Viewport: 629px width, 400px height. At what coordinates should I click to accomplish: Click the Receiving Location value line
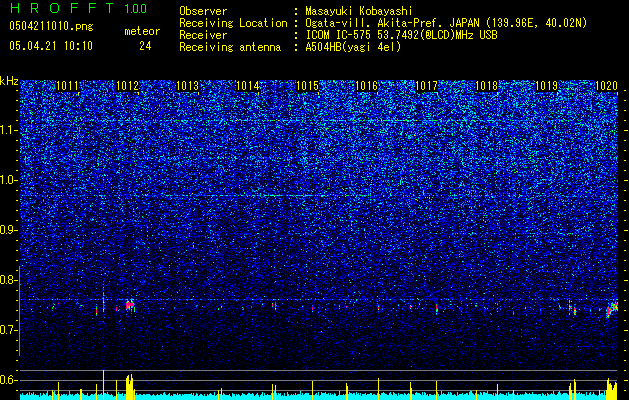point(446,23)
